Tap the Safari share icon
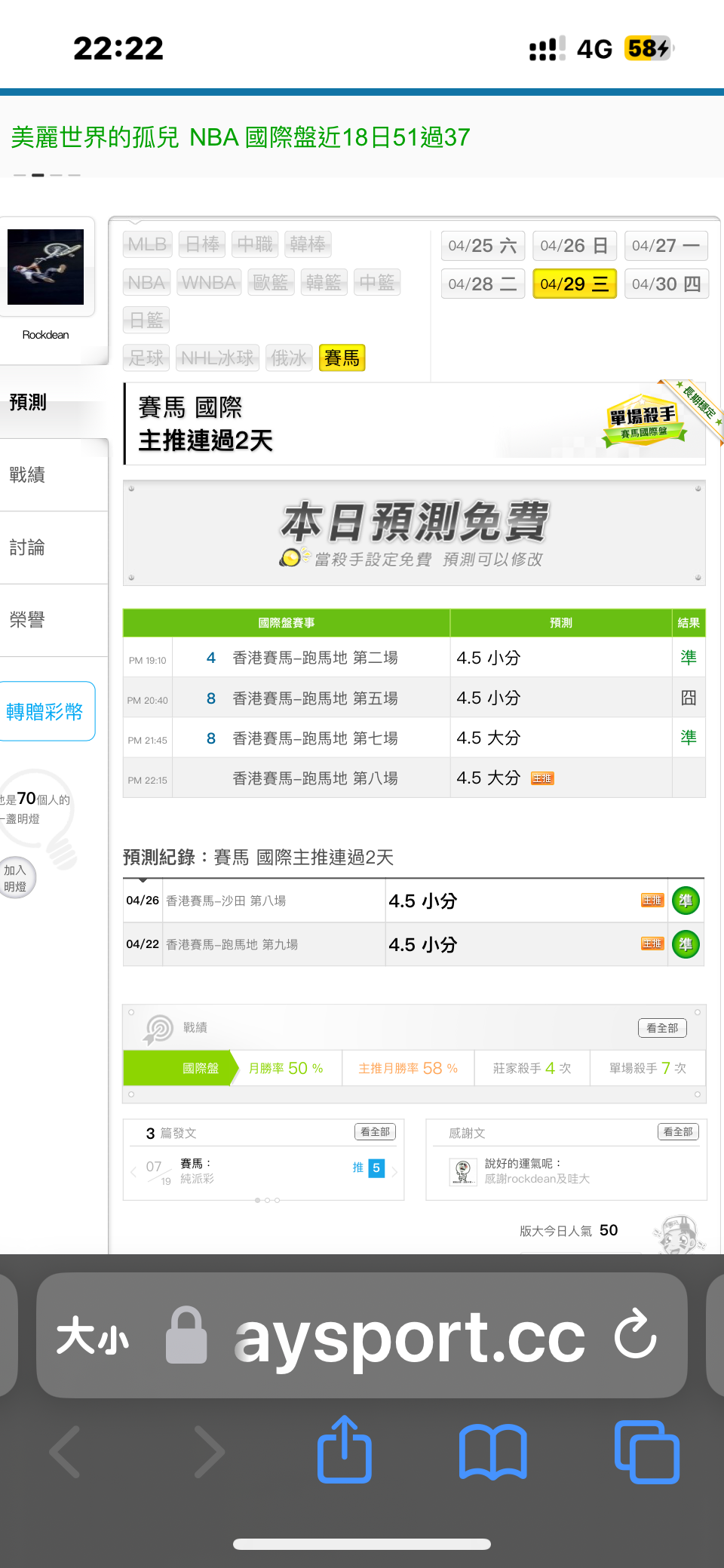The height and width of the screenshot is (1568, 724). [x=345, y=1450]
